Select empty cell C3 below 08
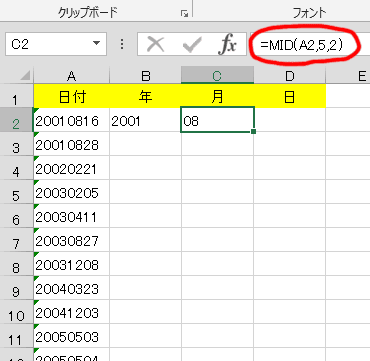The height and width of the screenshot is (361, 370). coord(217,144)
